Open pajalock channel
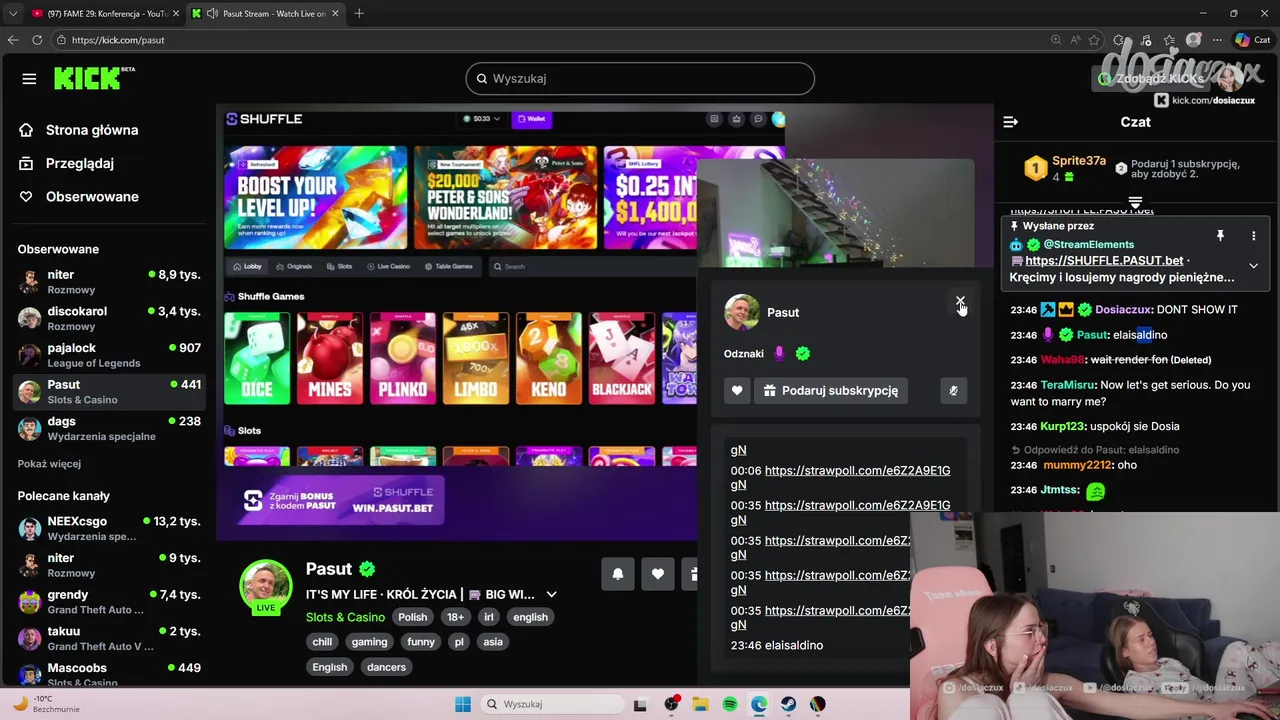The height and width of the screenshot is (720, 1280). [x=110, y=355]
